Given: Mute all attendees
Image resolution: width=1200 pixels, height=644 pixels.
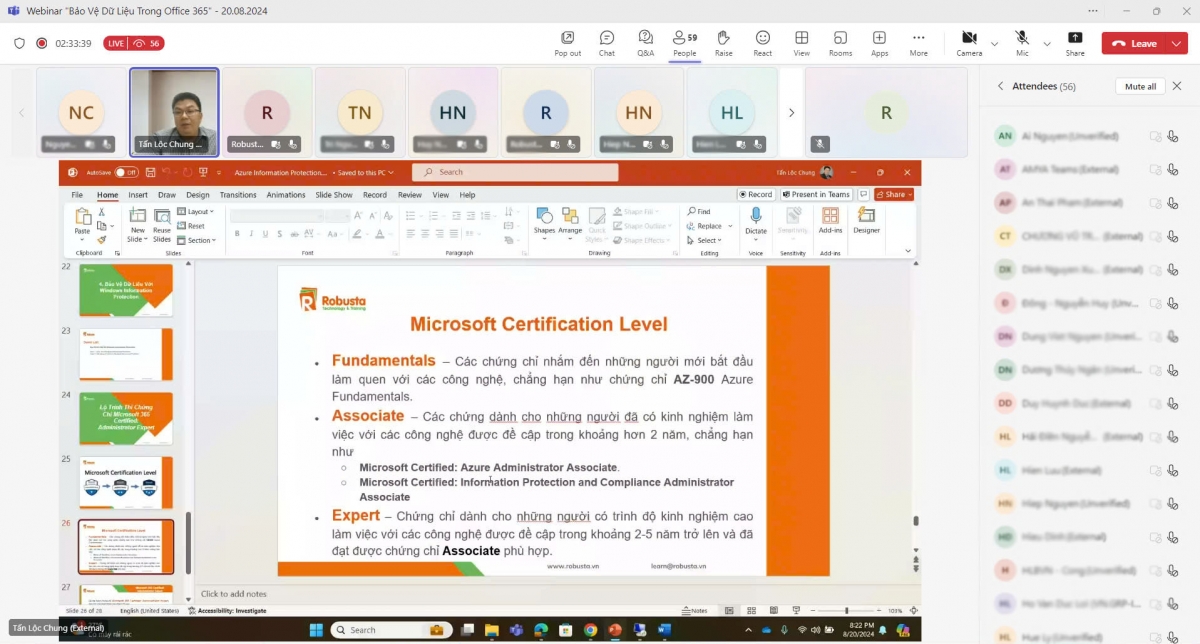Looking at the screenshot, I should (1140, 87).
